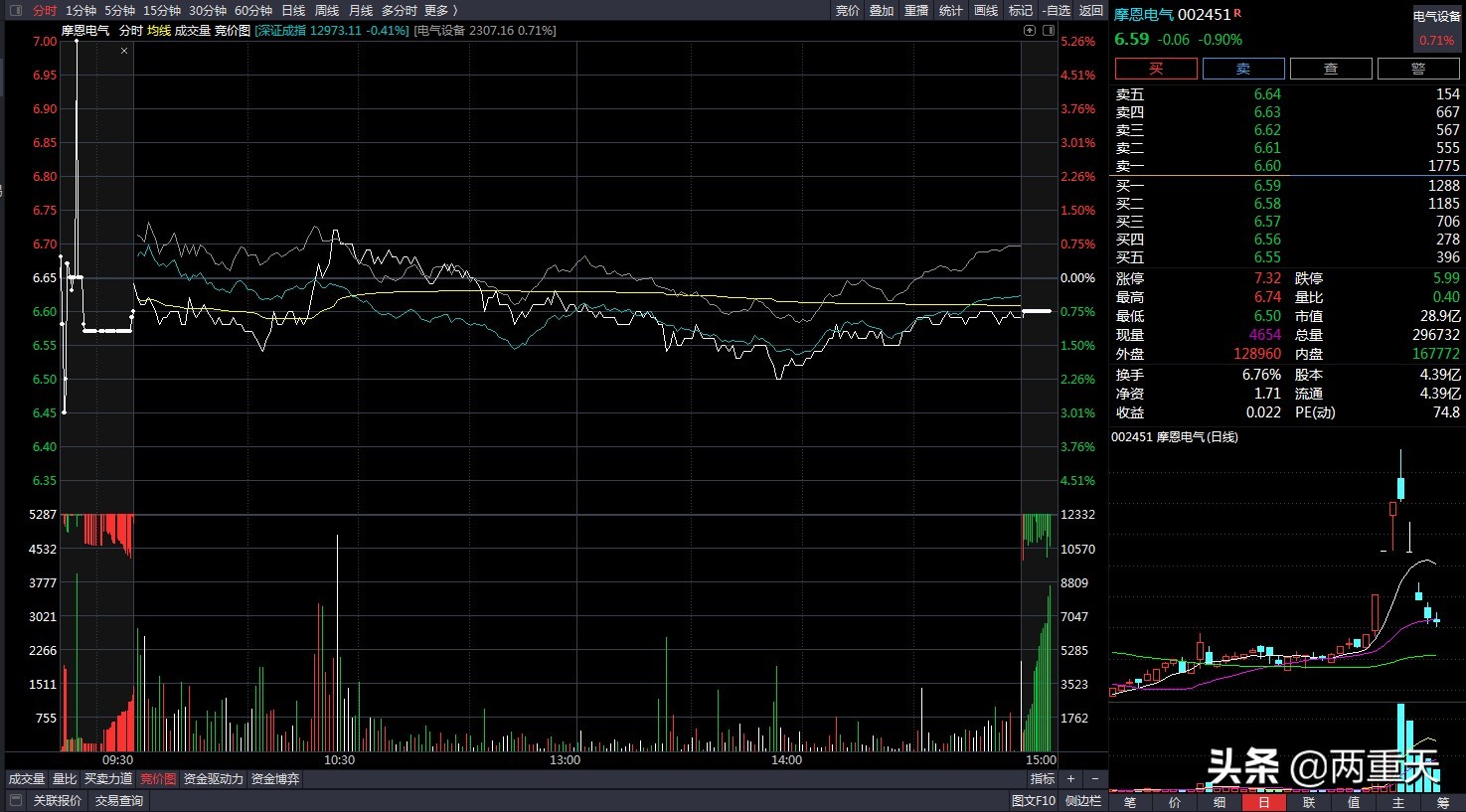Switch to 60分钟 timeframe
Screen dimensions: 1466x812
coord(253,10)
